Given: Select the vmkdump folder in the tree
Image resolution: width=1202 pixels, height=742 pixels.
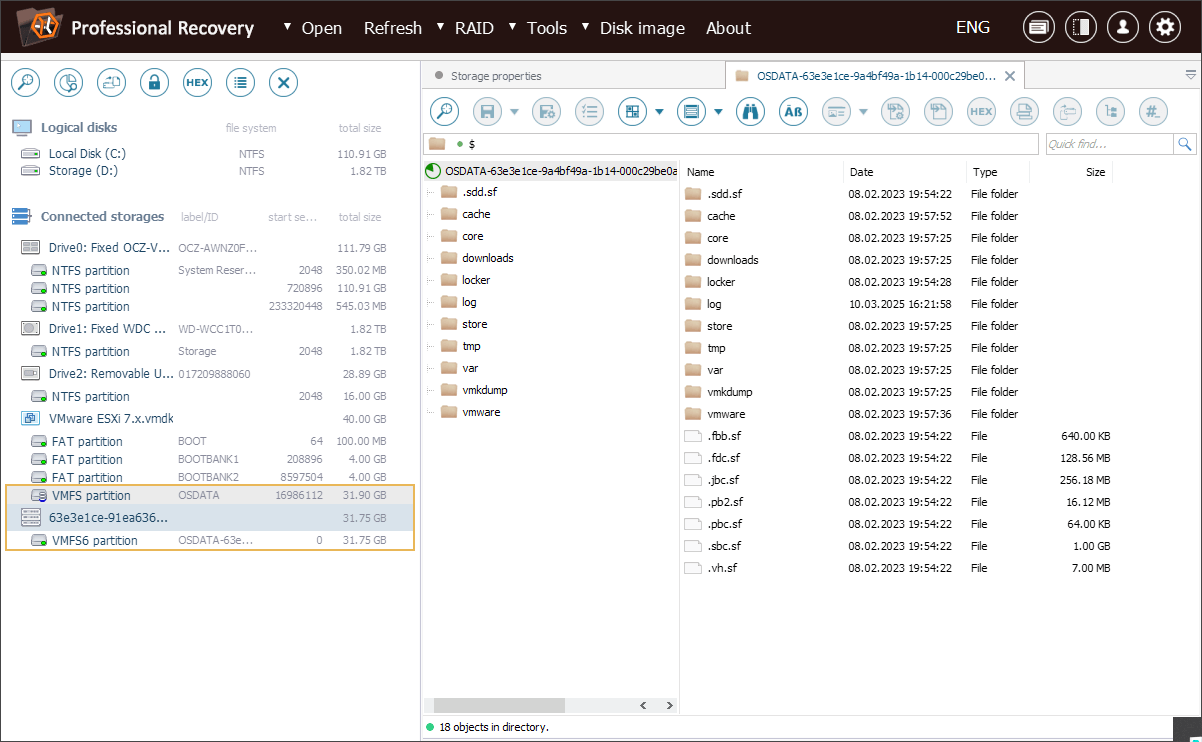Looking at the screenshot, I should (x=485, y=390).
